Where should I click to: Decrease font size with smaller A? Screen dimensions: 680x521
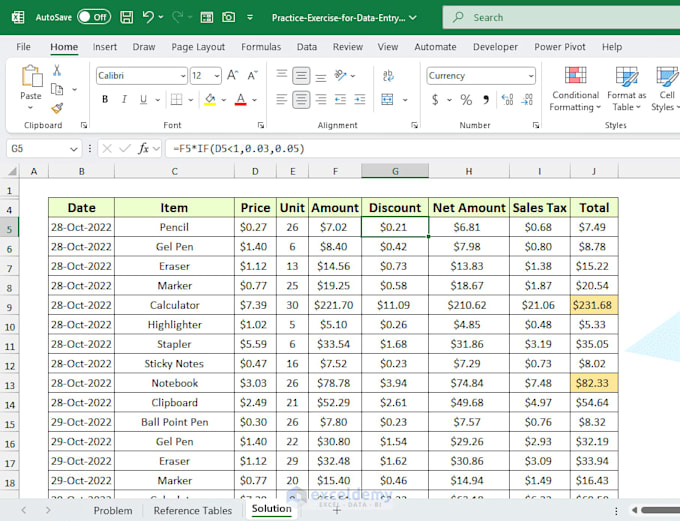tap(252, 75)
